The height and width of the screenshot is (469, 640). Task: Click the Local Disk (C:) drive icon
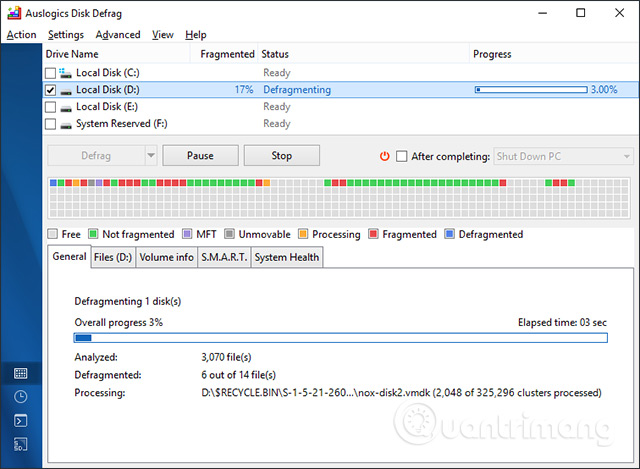pyautogui.click(x=65, y=73)
